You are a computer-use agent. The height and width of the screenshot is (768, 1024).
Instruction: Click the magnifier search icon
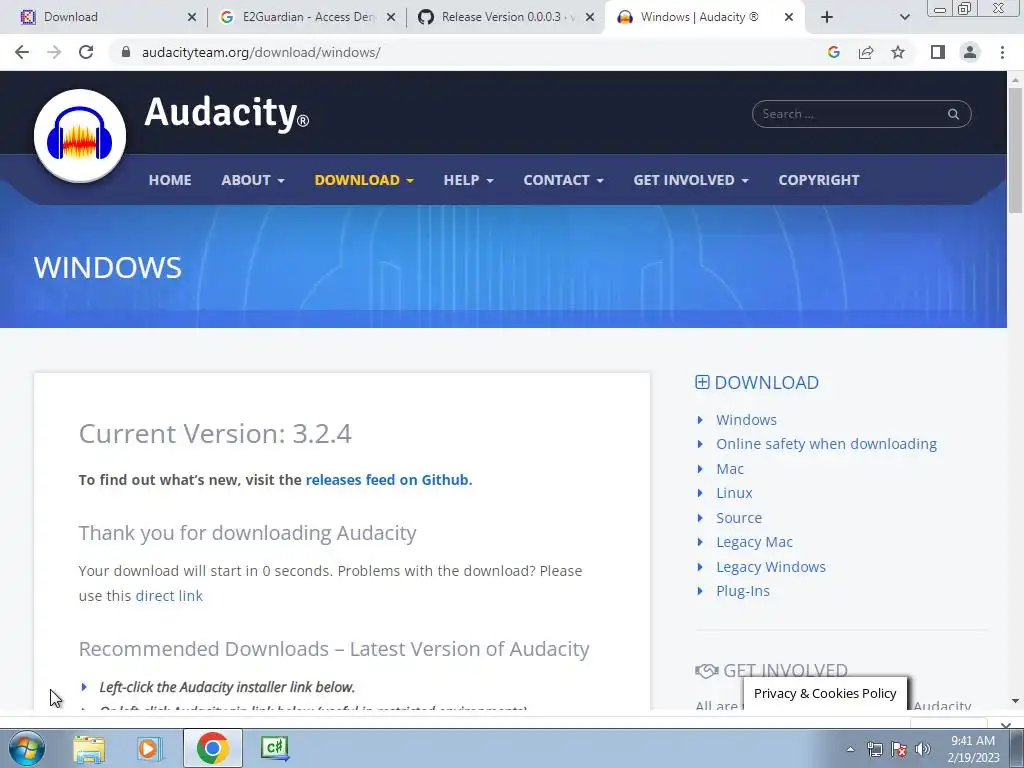(953, 114)
